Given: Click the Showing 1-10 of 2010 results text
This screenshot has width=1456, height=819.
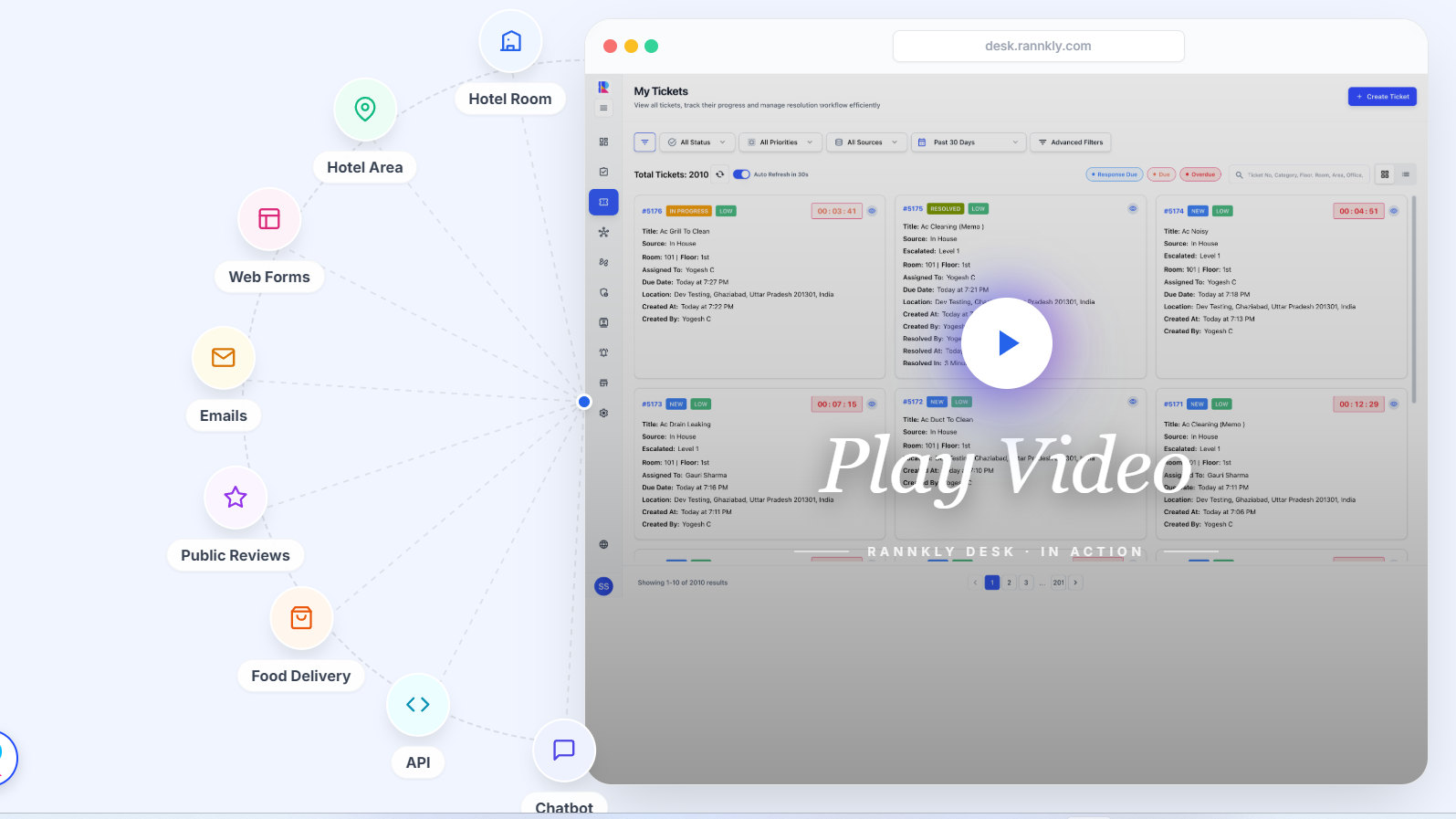Looking at the screenshot, I should click(x=683, y=583).
